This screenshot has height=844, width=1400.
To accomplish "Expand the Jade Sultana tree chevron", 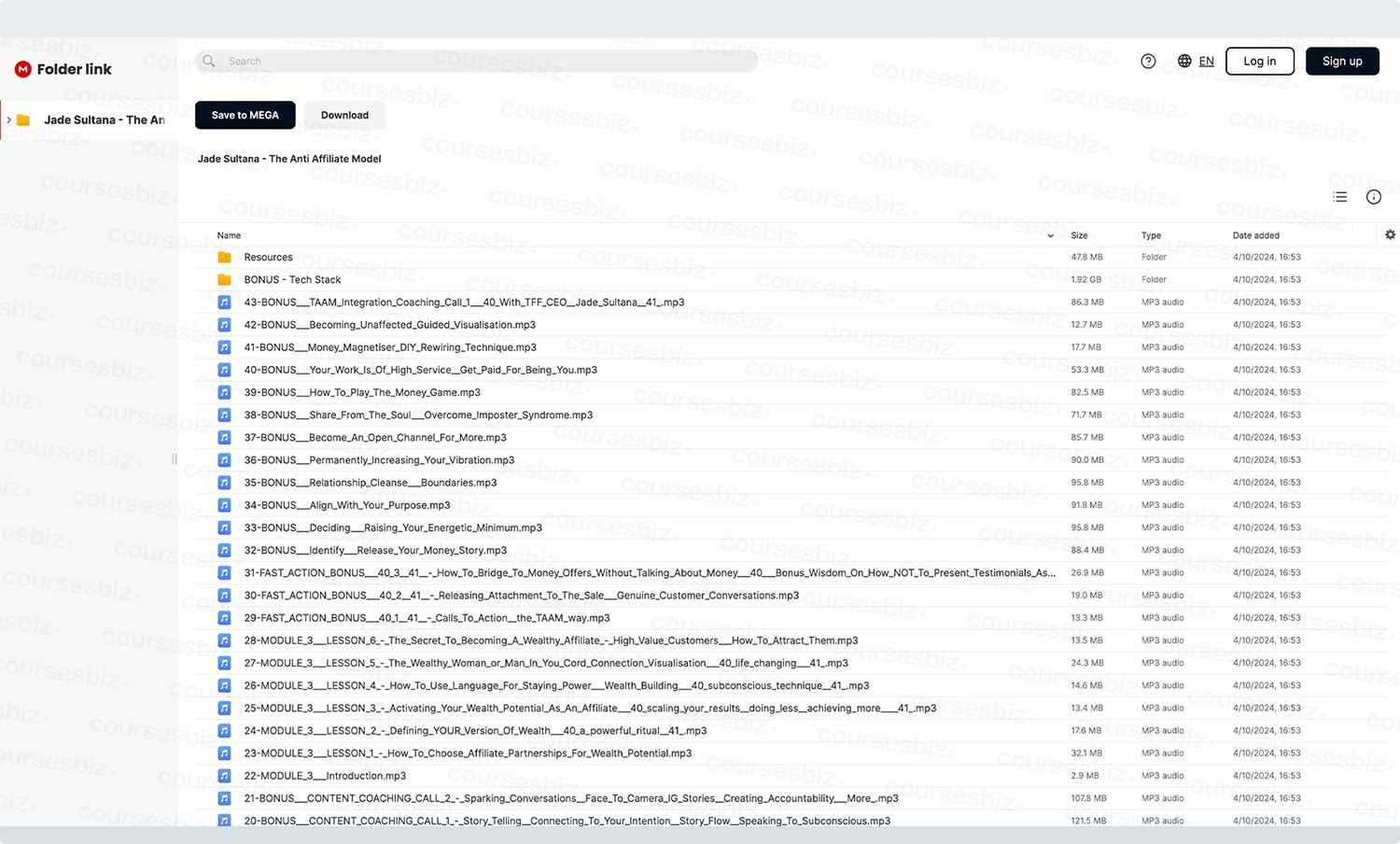I will click(8, 120).
